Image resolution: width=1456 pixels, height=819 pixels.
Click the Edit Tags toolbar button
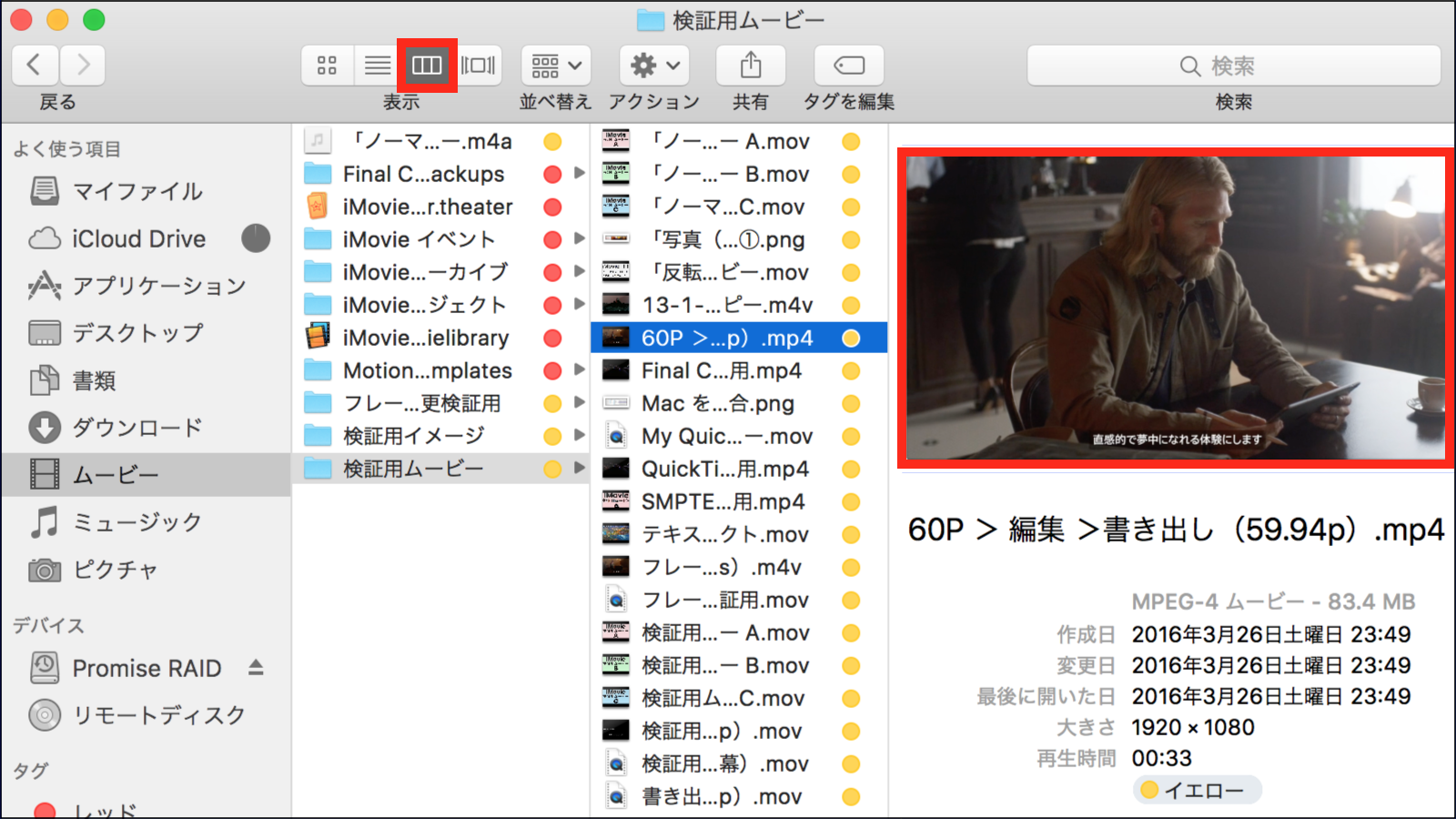point(848,66)
